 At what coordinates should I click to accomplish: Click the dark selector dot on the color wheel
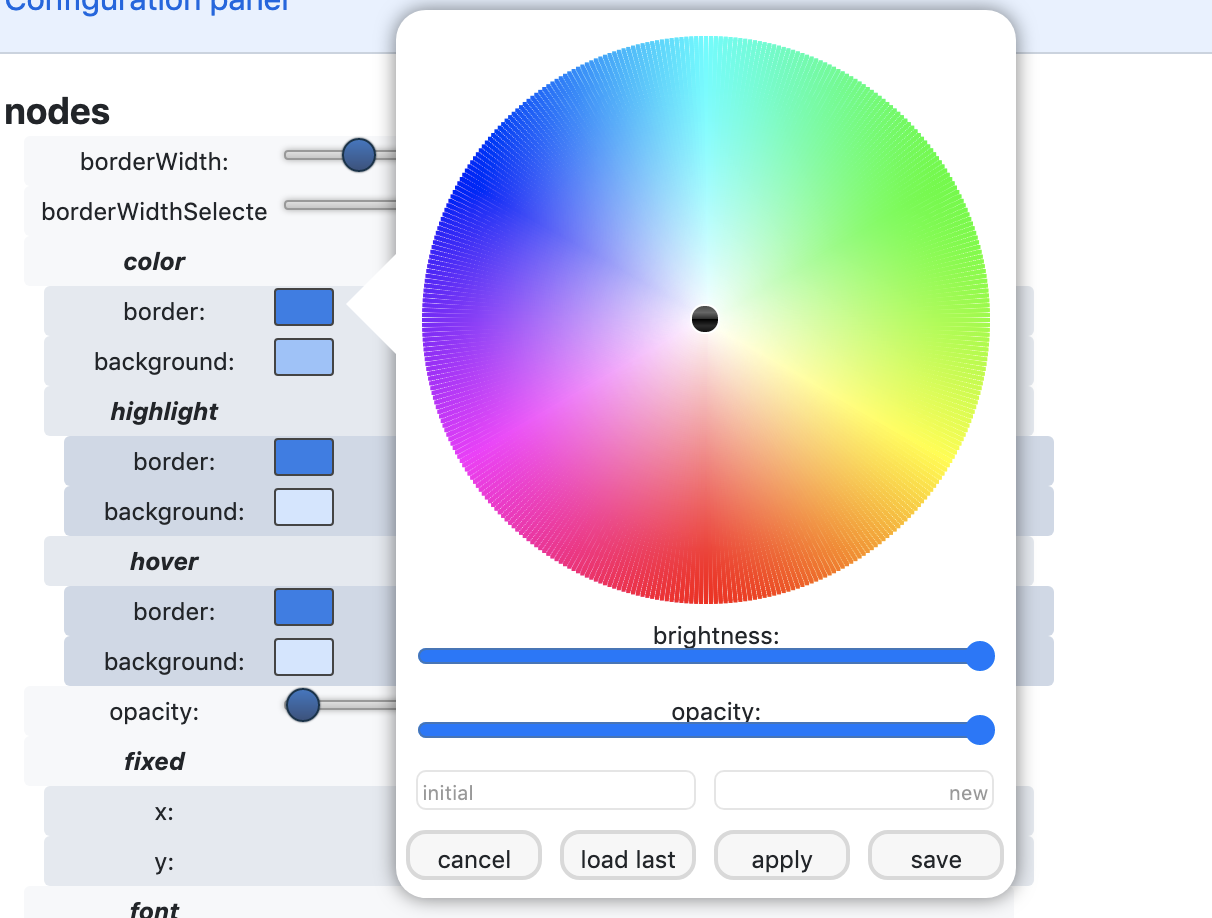(x=704, y=319)
